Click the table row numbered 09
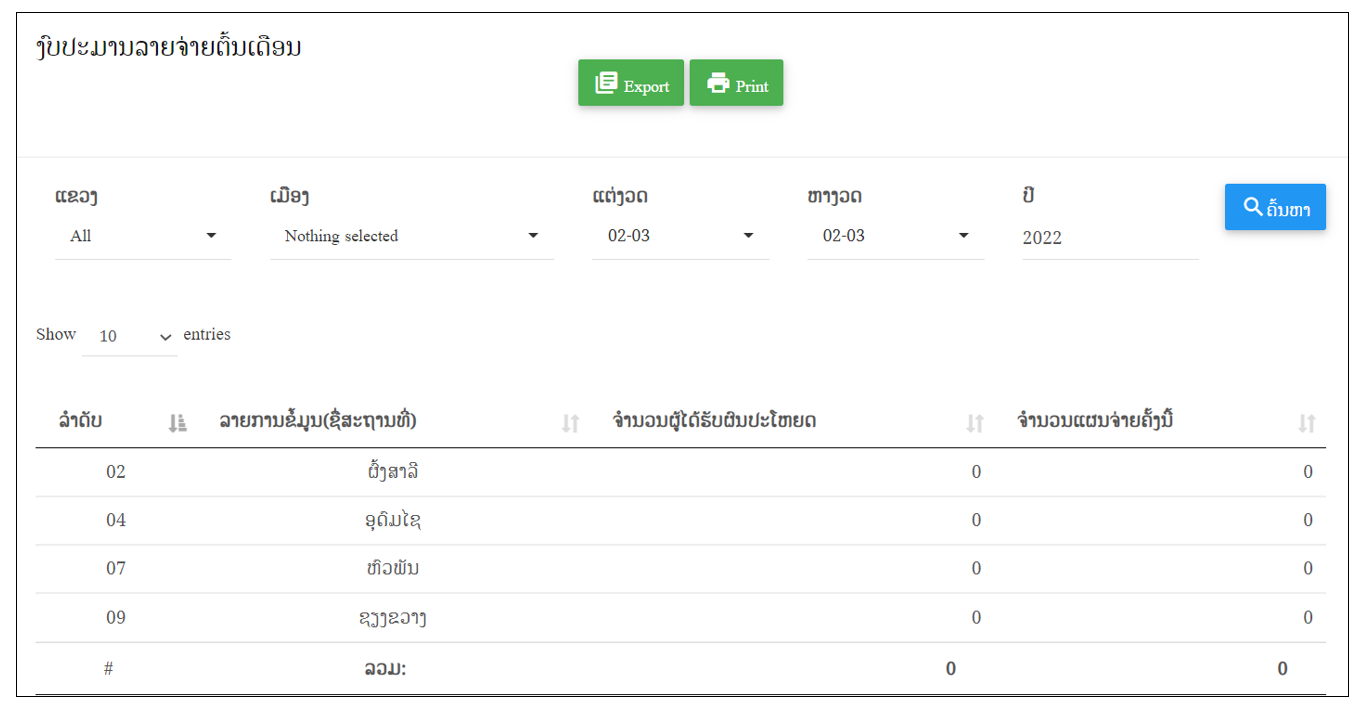Image resolution: width=1364 pixels, height=705 pixels. pos(681,617)
